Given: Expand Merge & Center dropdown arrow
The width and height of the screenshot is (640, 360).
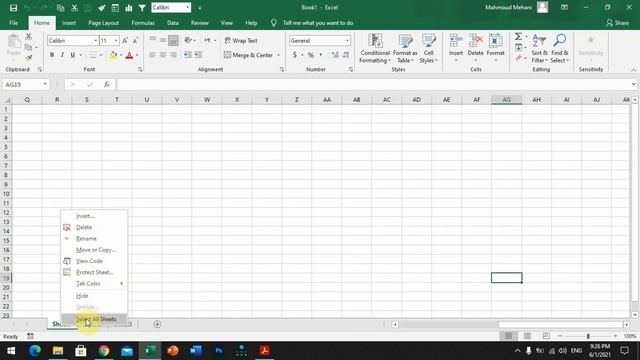Looking at the screenshot, I should (278, 55).
